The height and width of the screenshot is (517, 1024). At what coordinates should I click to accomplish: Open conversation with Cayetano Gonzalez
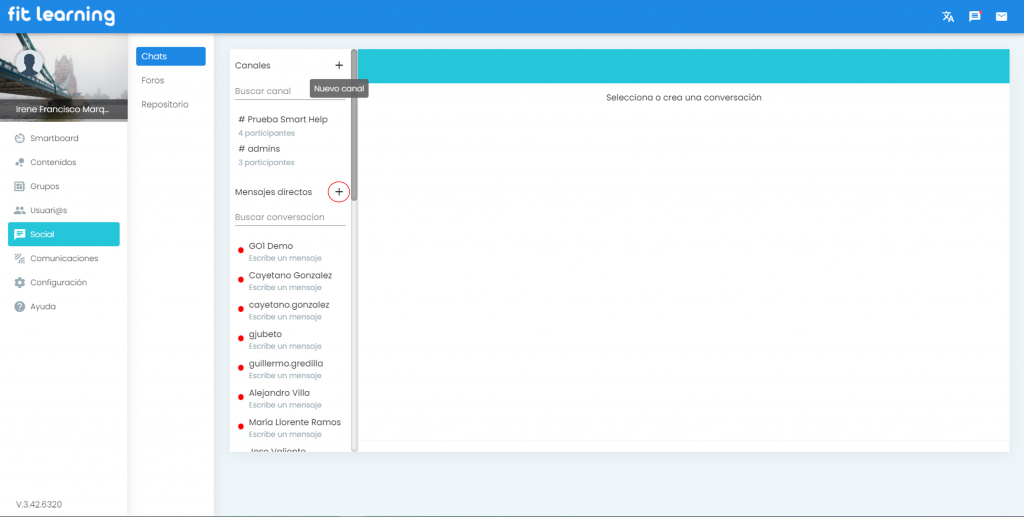[290, 276]
